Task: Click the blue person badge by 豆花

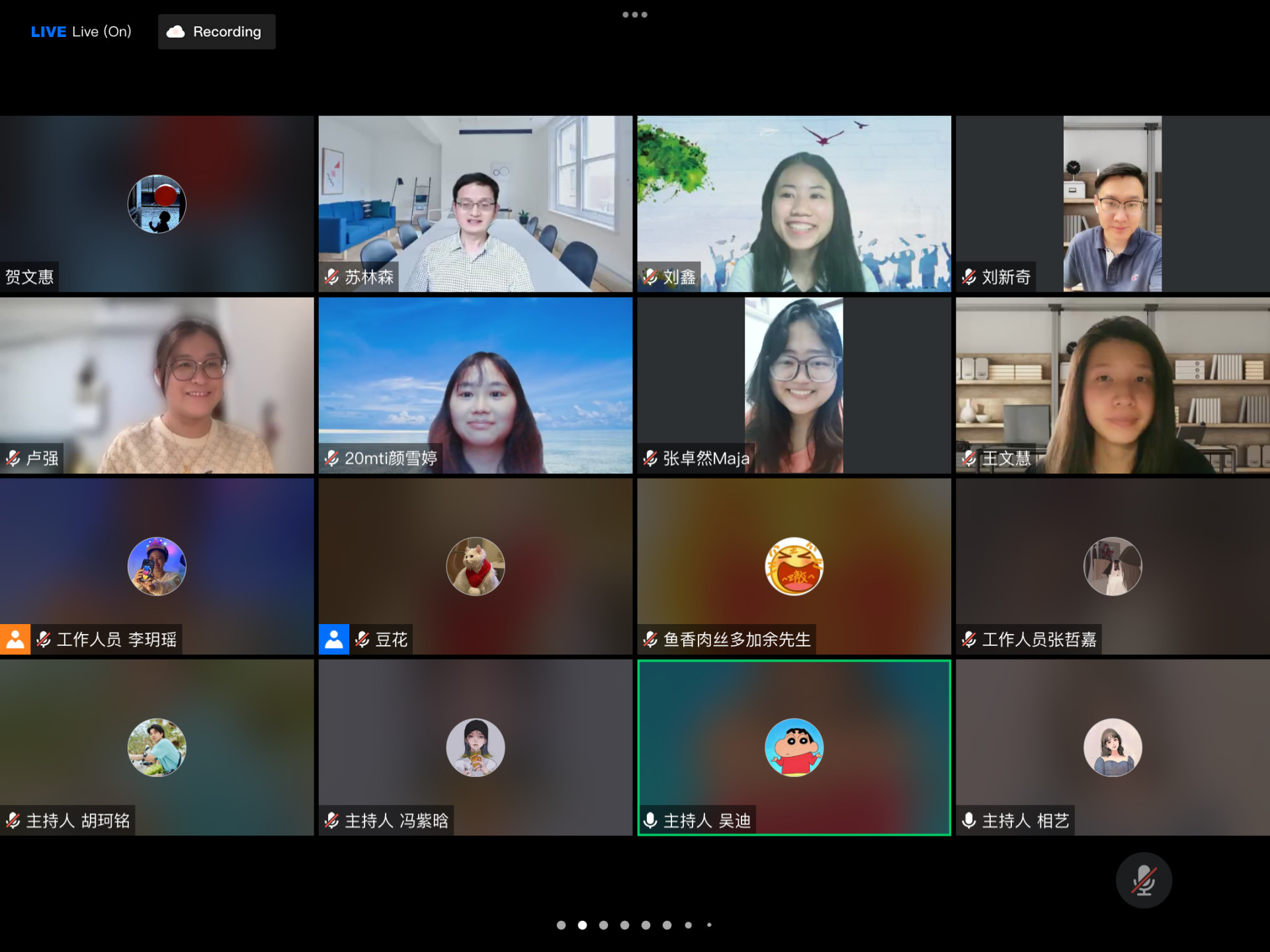Action: (x=333, y=639)
